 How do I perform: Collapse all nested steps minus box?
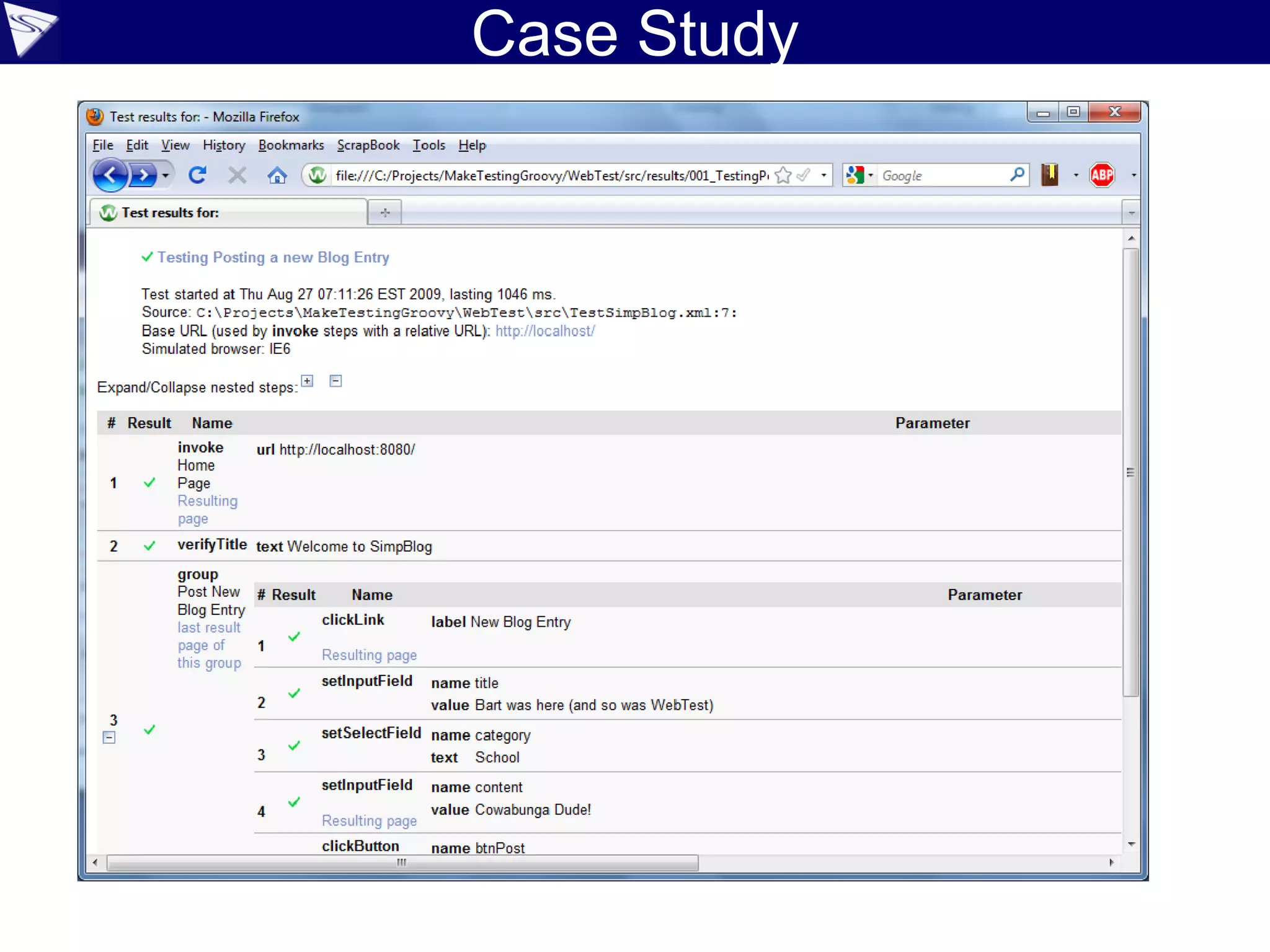click(x=335, y=381)
